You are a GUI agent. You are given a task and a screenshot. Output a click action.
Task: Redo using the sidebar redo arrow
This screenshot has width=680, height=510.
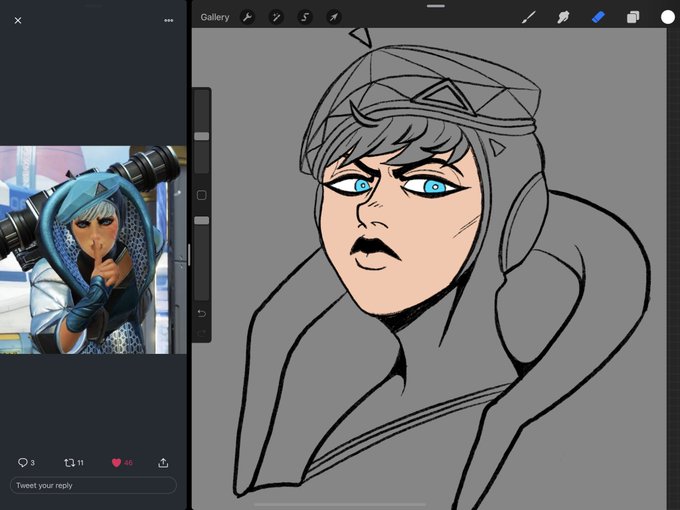click(202, 333)
